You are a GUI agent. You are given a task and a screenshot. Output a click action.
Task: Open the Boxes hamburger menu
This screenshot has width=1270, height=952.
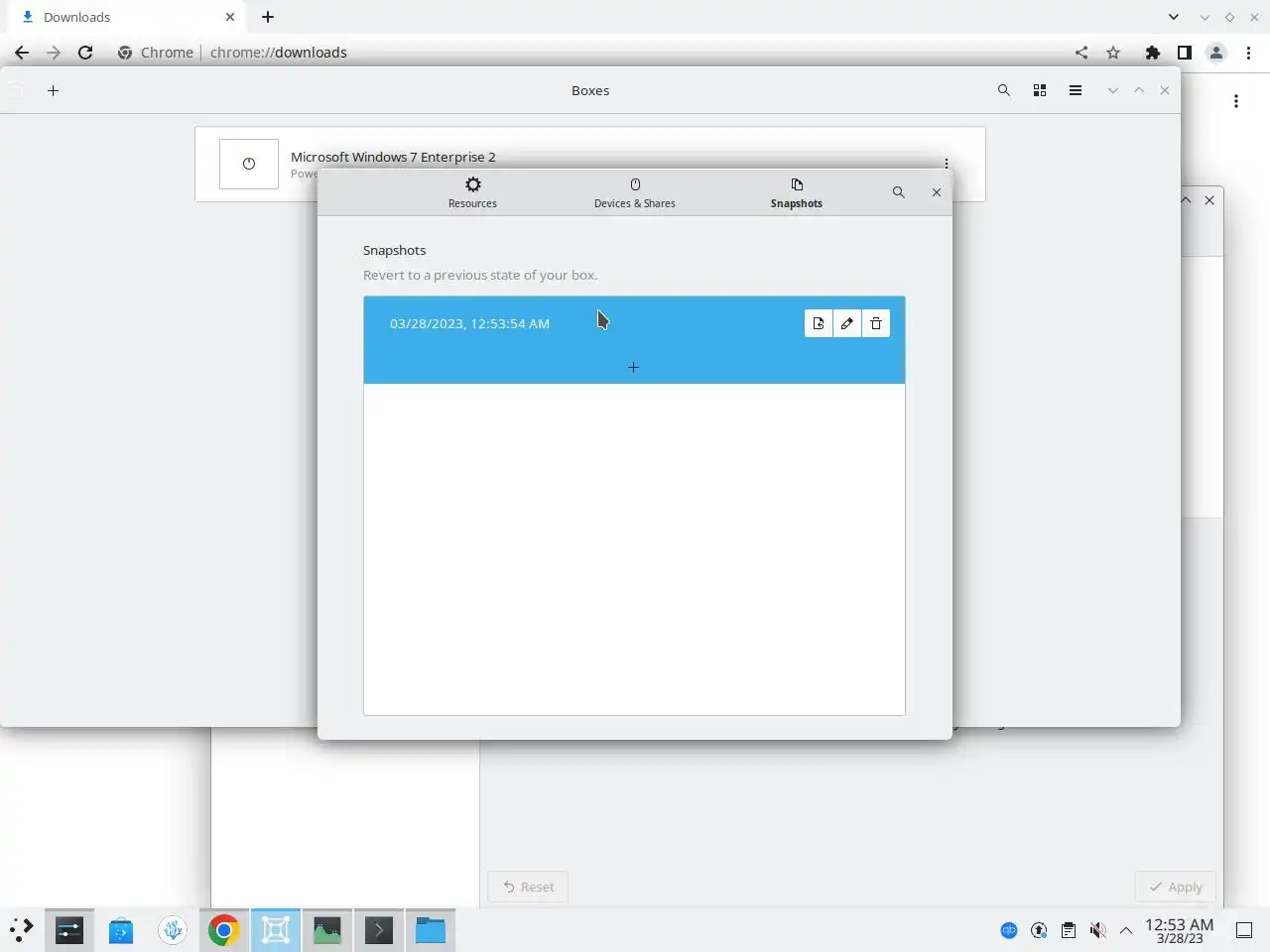pyautogui.click(x=1076, y=90)
